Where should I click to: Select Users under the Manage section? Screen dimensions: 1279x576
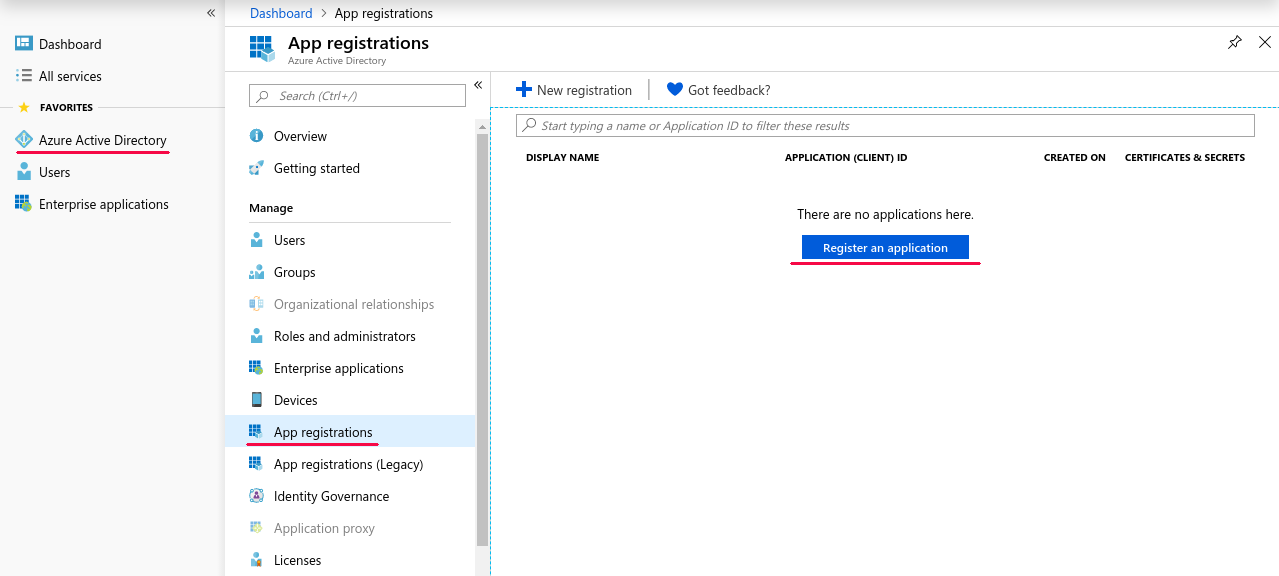[289, 240]
